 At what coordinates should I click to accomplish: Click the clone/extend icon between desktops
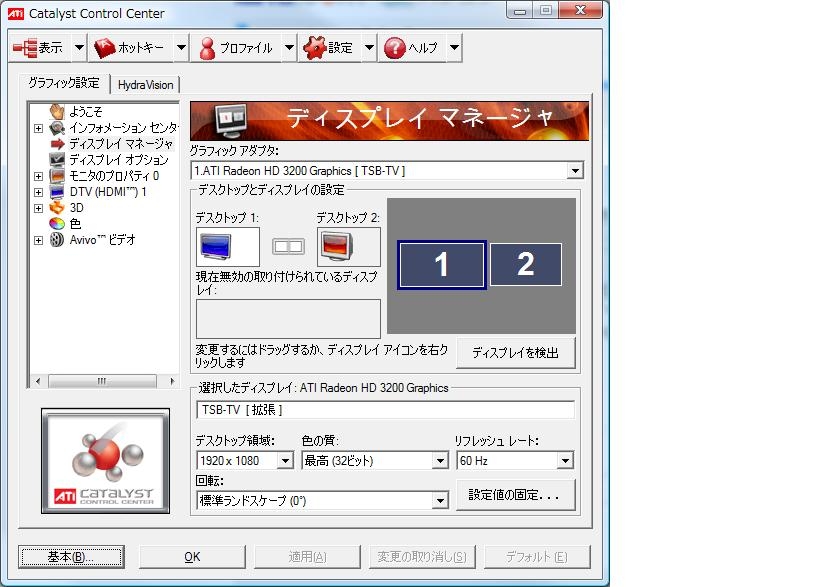point(288,247)
